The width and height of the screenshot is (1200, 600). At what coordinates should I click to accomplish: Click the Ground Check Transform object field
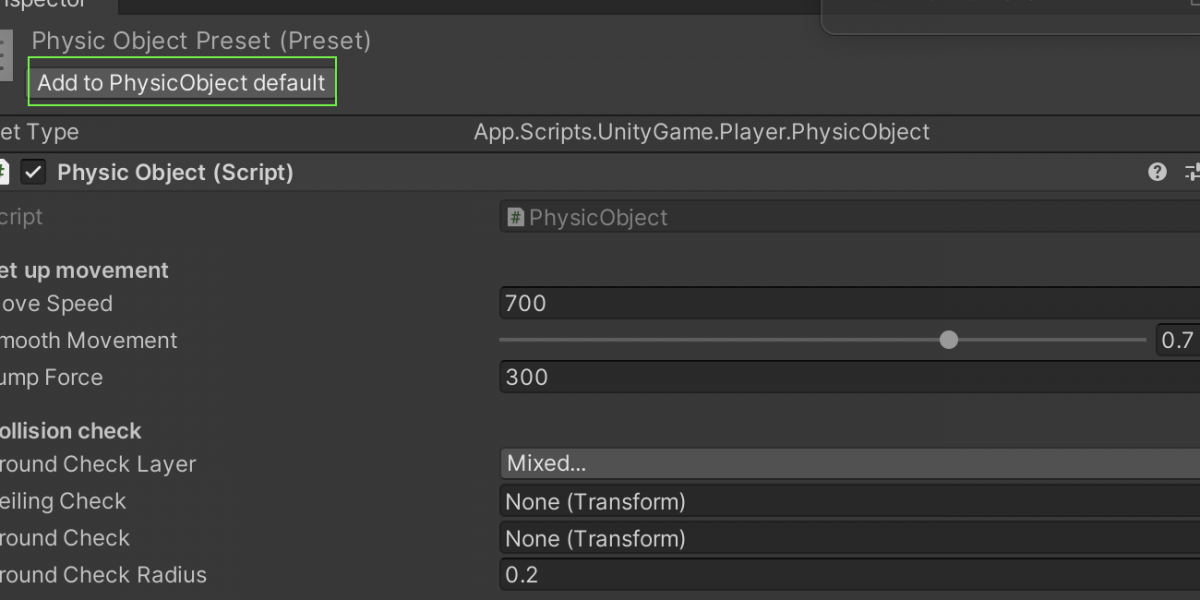click(850, 538)
